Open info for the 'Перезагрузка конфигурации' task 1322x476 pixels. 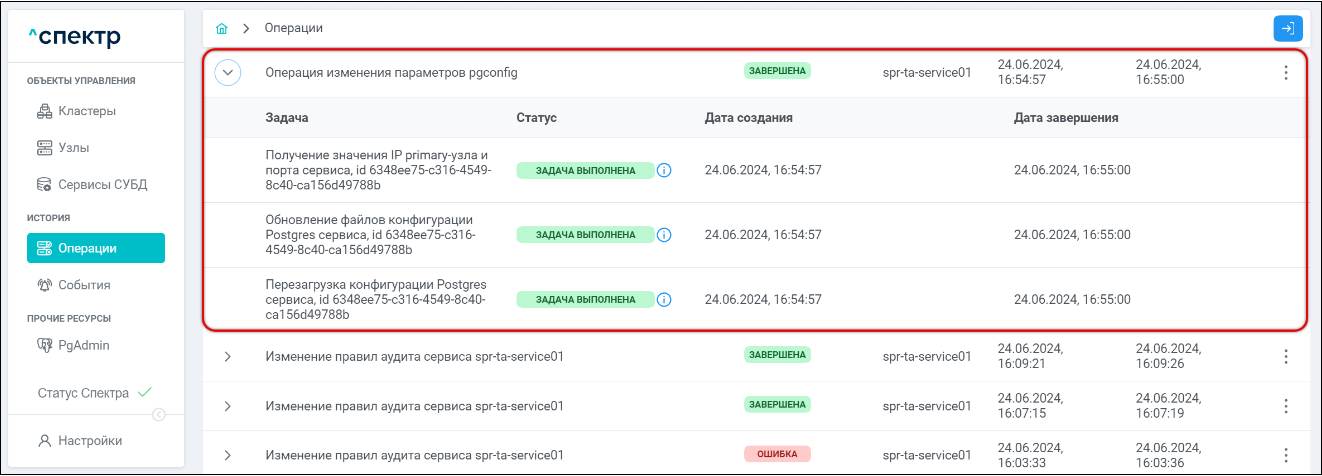[x=664, y=299]
